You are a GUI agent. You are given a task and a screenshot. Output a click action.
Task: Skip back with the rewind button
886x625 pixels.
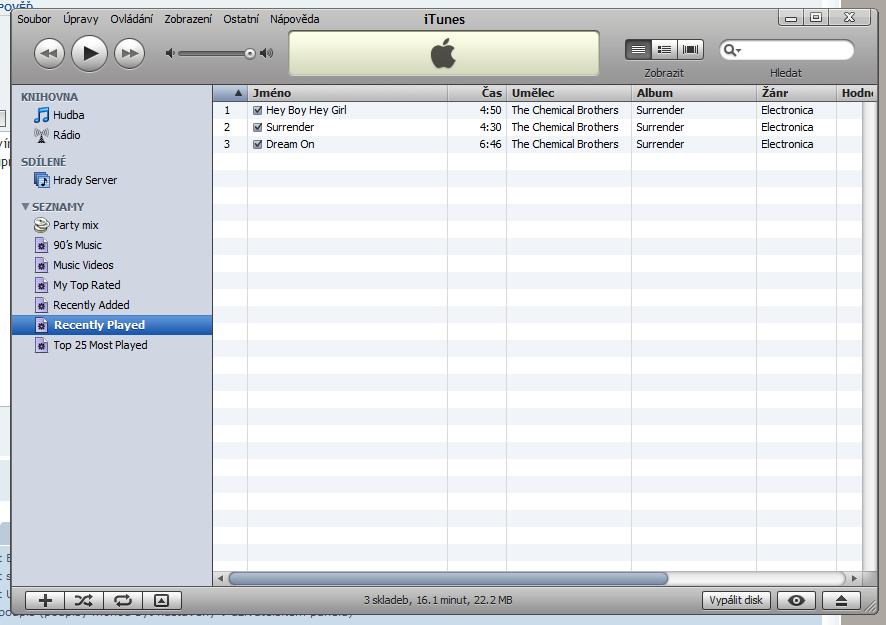pyautogui.click(x=49, y=54)
